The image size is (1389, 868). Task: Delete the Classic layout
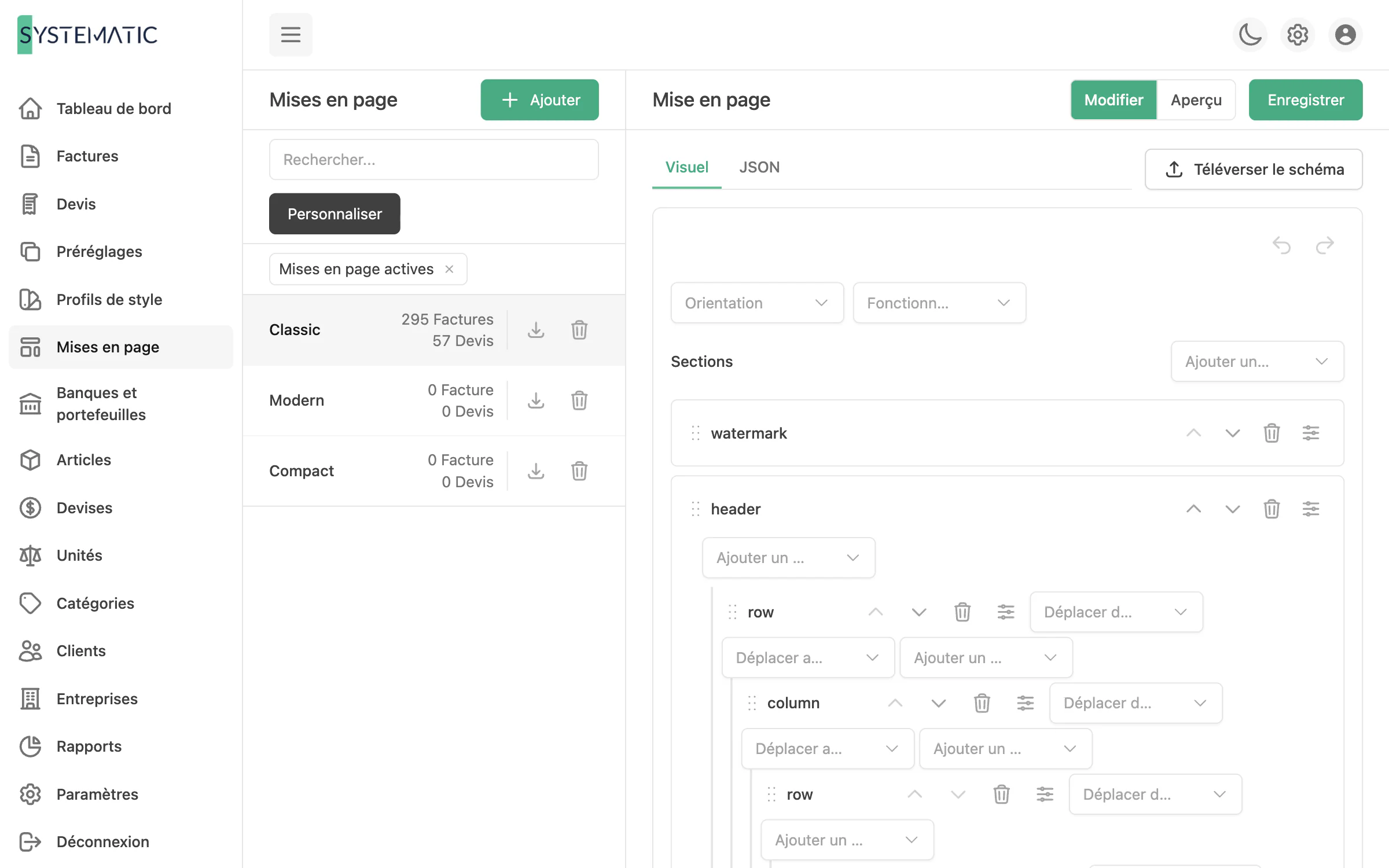click(579, 330)
